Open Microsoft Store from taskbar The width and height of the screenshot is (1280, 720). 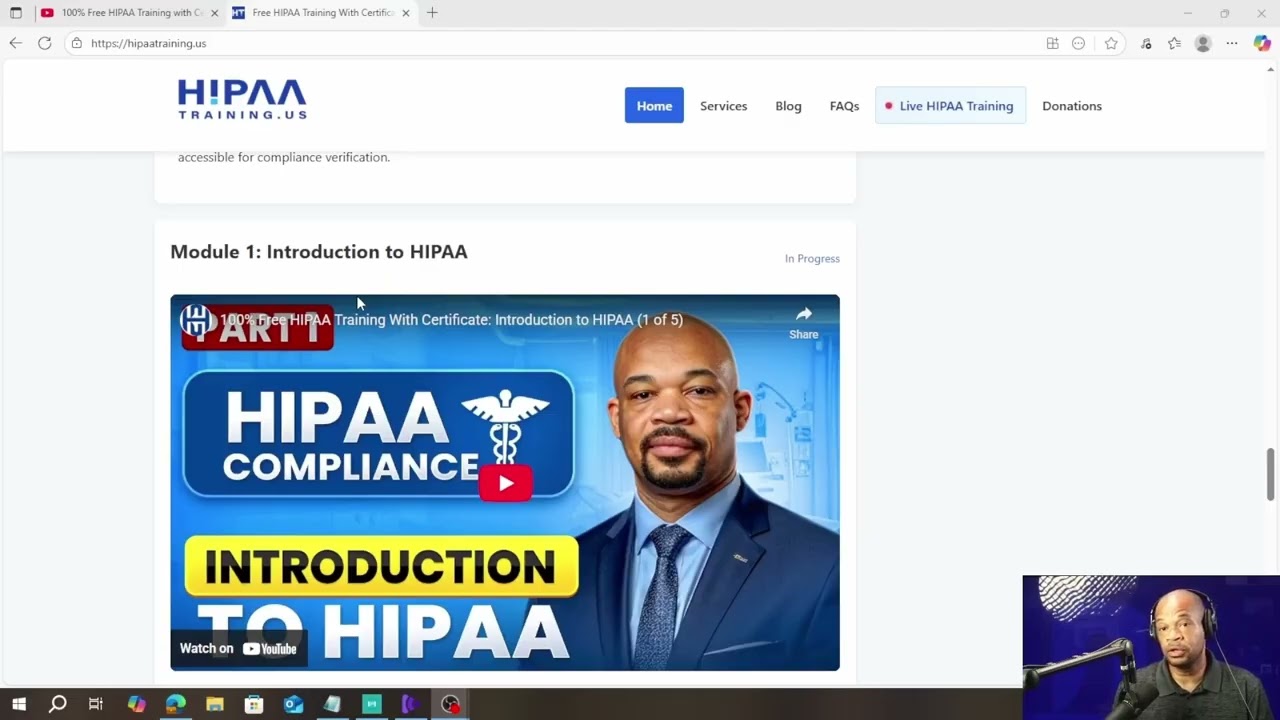coord(254,704)
